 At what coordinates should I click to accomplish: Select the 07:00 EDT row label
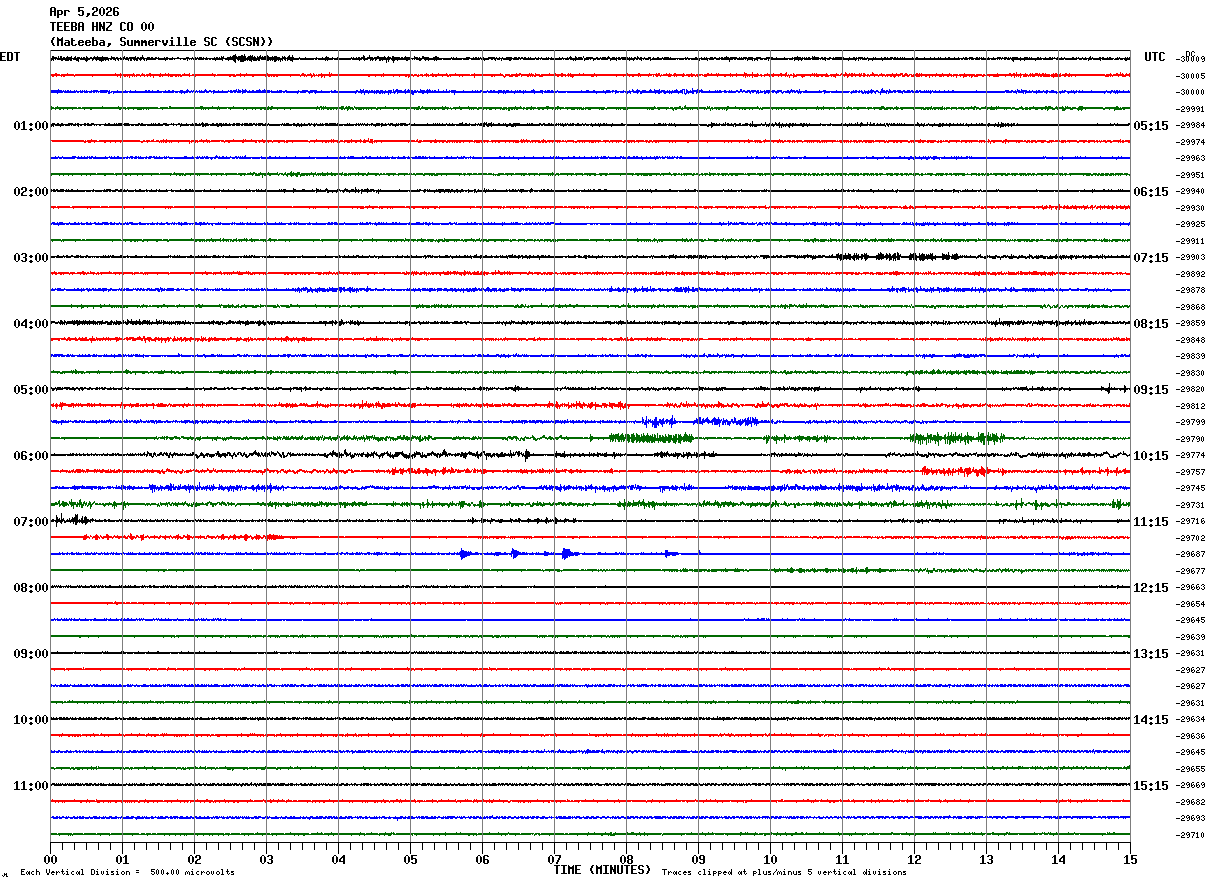point(30,522)
